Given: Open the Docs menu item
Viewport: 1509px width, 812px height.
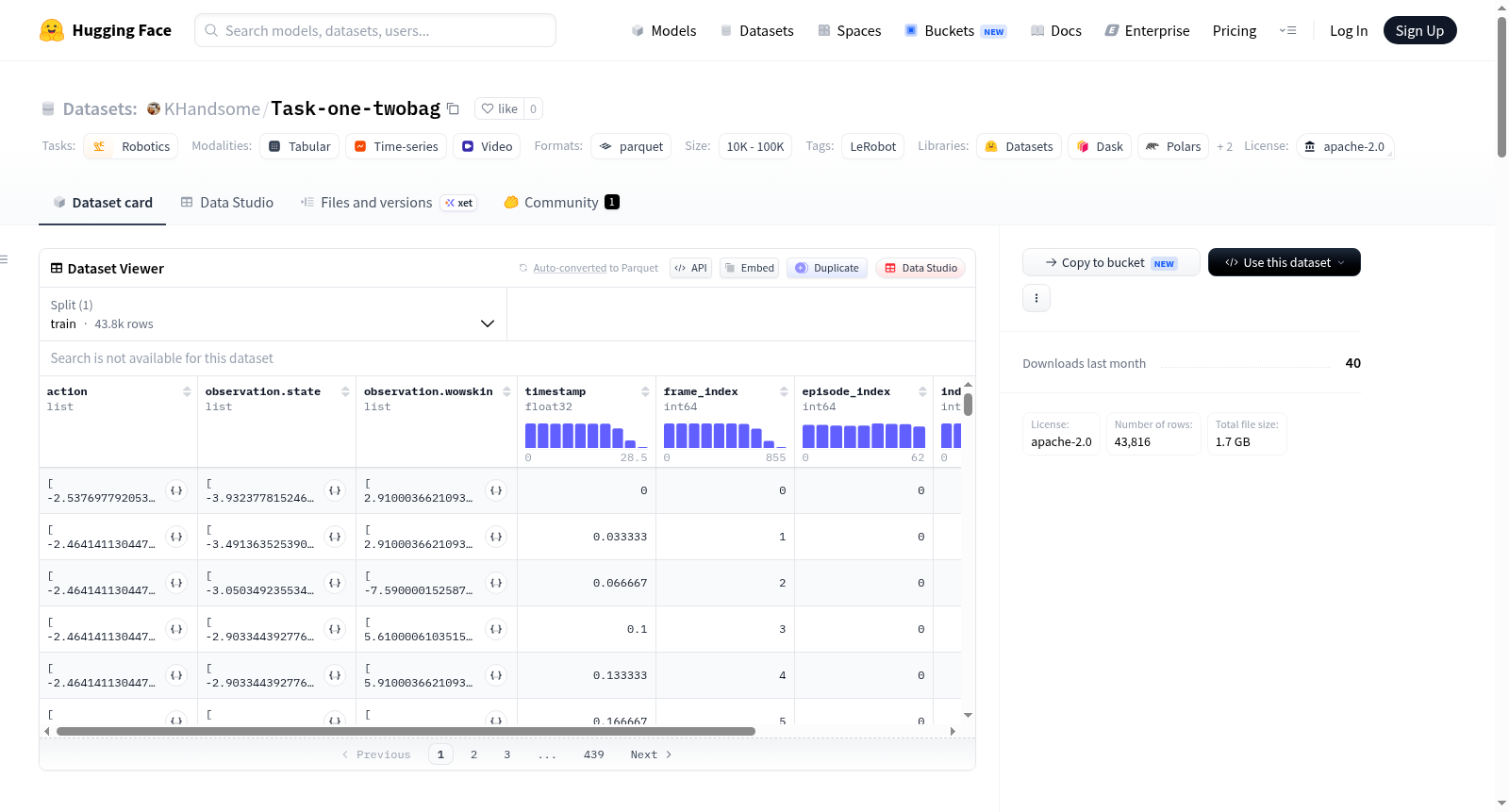Looking at the screenshot, I should 1056,31.
